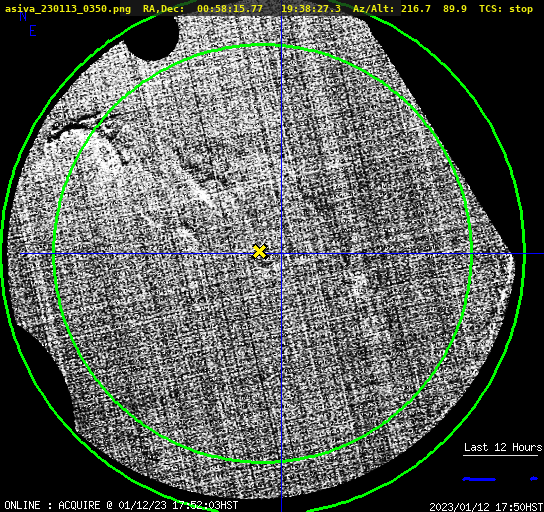The width and height of the screenshot is (544, 512).
Task: Click the blue N compass letter
Action: coord(23,17)
